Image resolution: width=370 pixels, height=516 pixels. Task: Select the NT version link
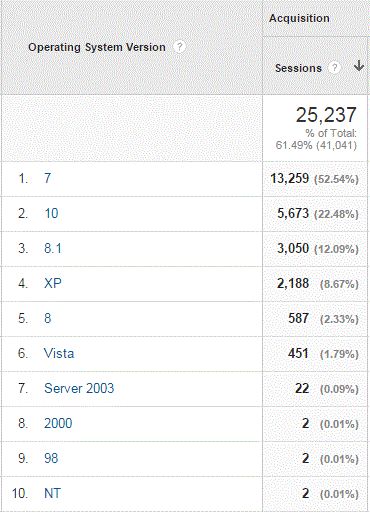point(52,493)
